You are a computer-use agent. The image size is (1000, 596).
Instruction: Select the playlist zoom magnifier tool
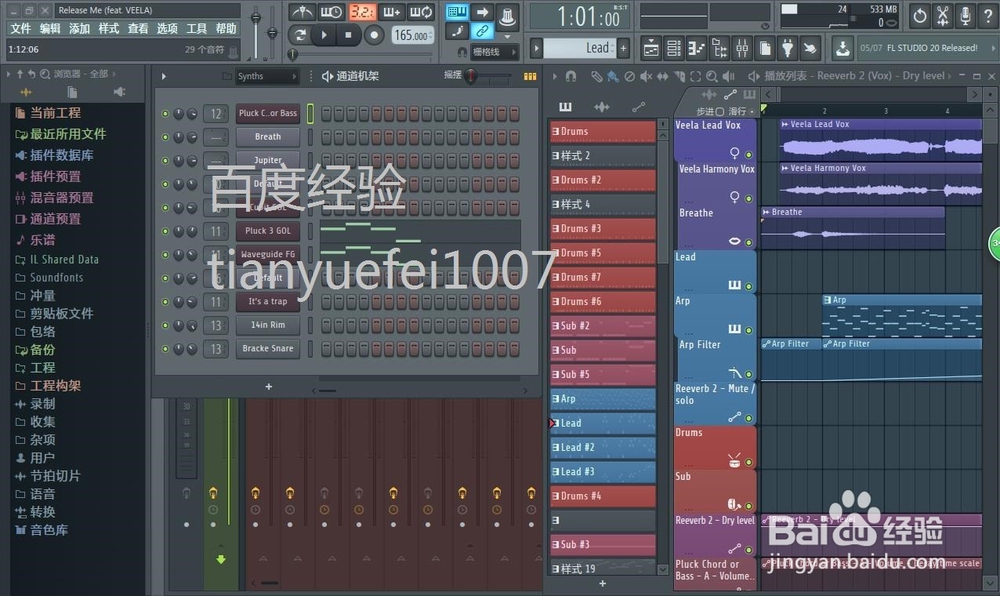pyautogui.click(x=712, y=76)
